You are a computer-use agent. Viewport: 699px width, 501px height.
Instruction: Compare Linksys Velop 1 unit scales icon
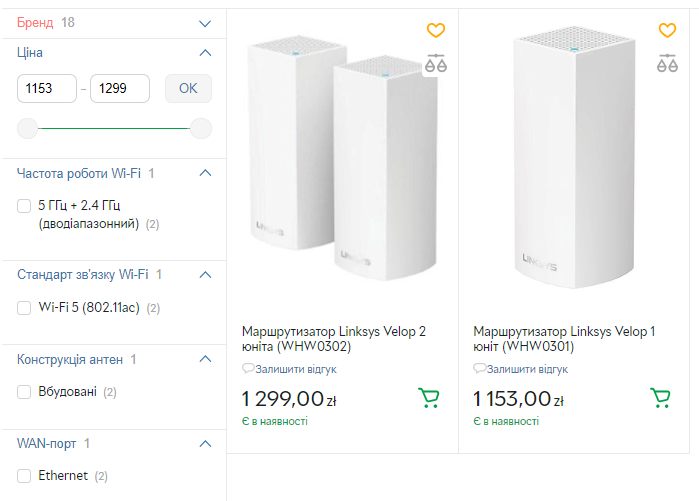pyautogui.click(x=667, y=63)
